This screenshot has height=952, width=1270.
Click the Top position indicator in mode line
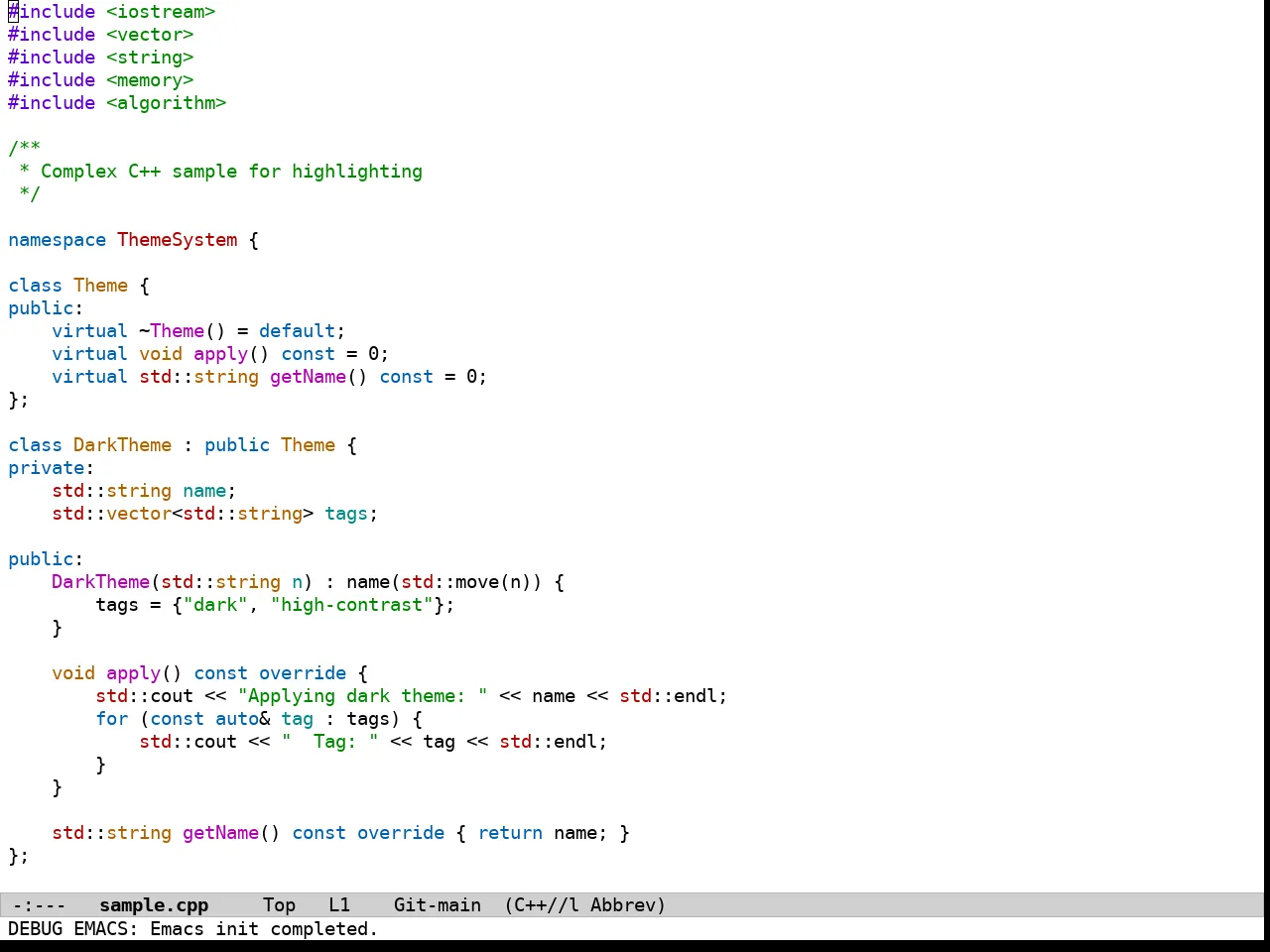pos(279,905)
